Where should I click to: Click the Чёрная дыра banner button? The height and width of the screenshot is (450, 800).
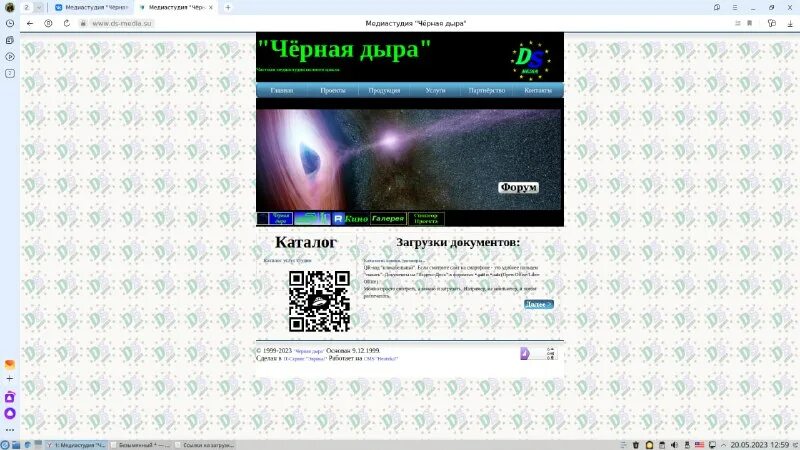[x=274, y=218]
